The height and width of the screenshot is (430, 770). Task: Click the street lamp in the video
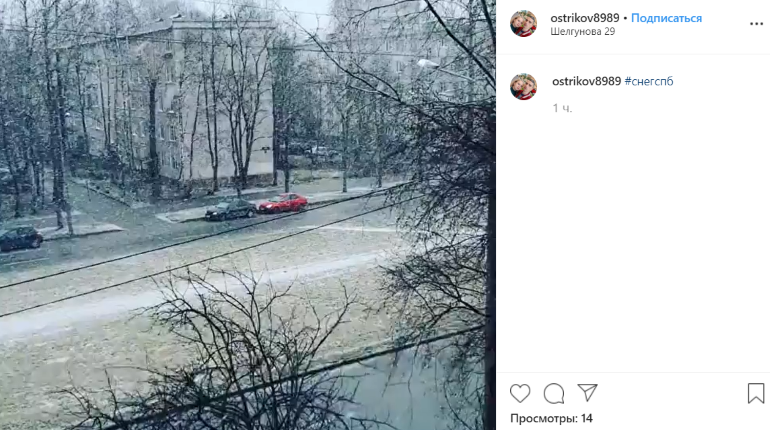point(428,64)
